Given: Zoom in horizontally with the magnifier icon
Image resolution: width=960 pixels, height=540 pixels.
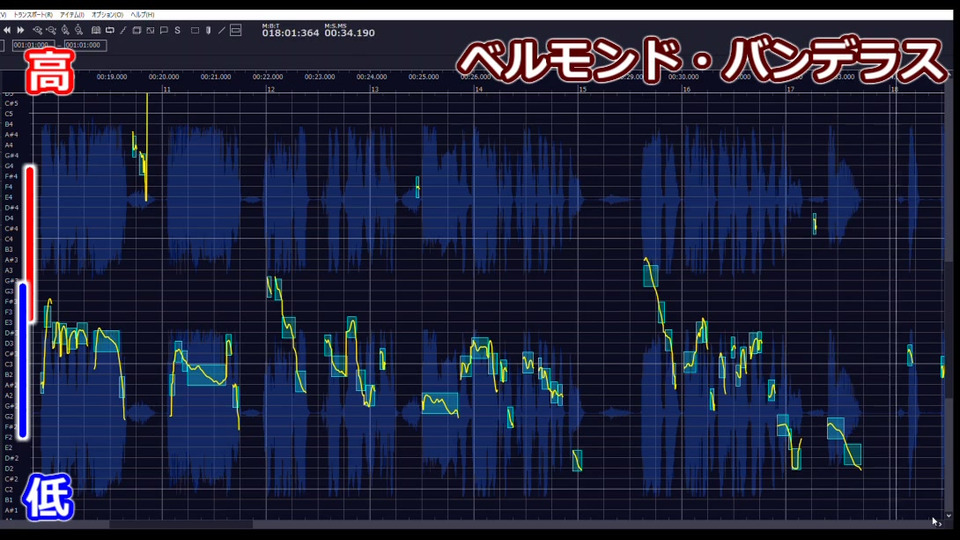Looking at the screenshot, I should [38, 31].
